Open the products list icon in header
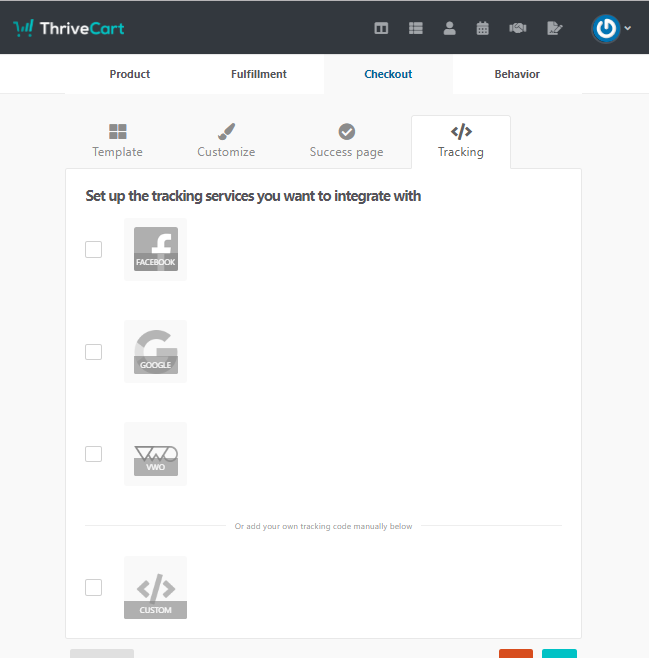Viewport: 649px width, 658px height. pyautogui.click(x=415, y=28)
